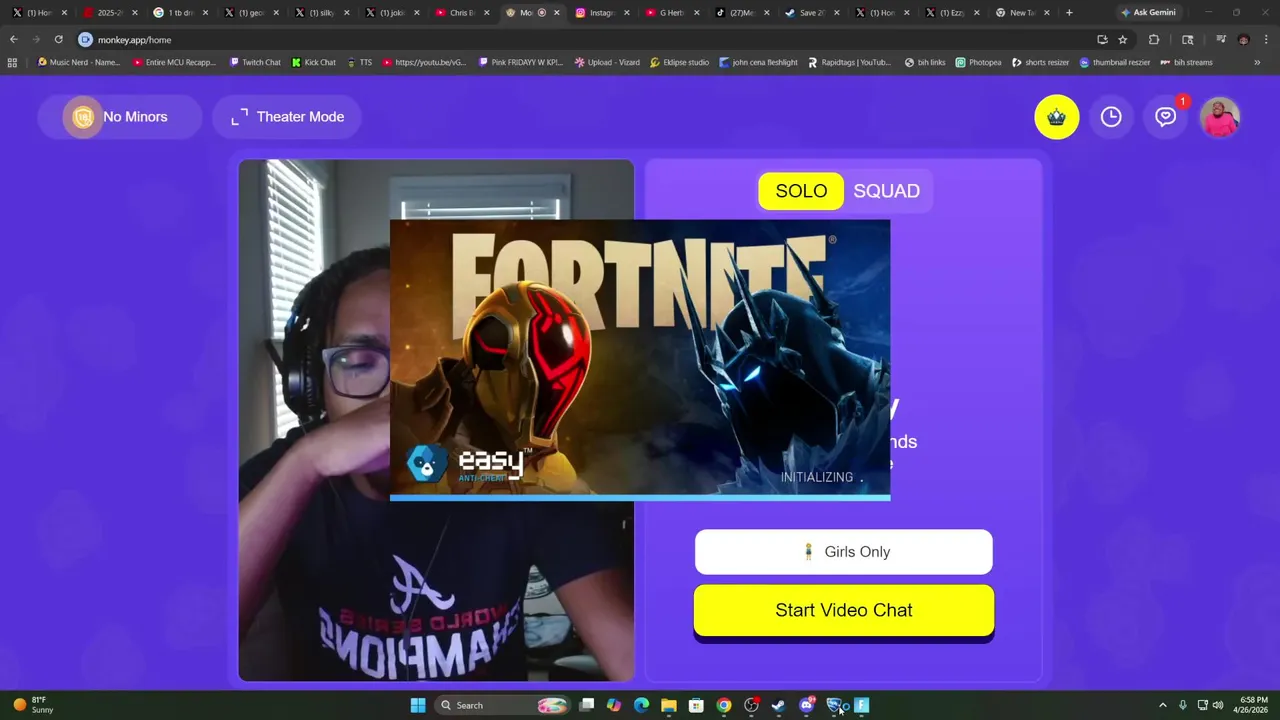Open the crown premium icon
1280x720 pixels.
click(x=1056, y=117)
